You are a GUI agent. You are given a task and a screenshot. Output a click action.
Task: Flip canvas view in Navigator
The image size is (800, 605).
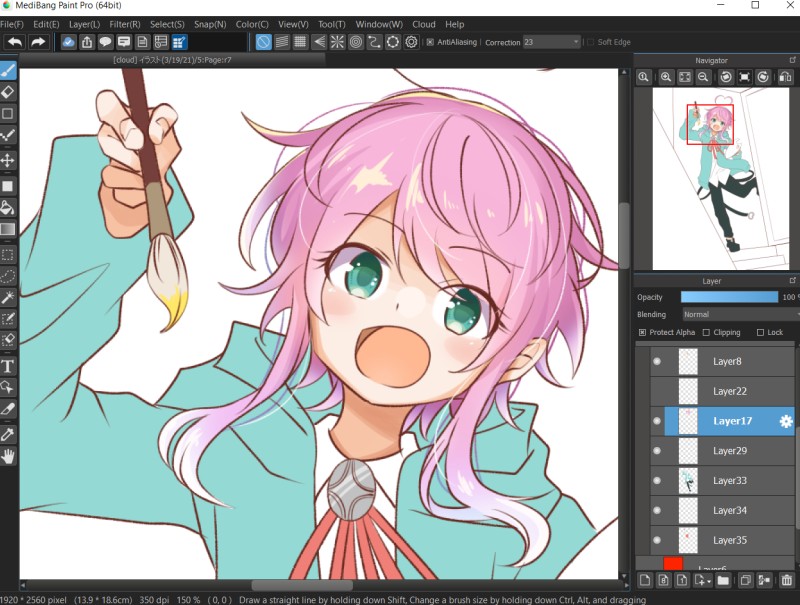785,77
